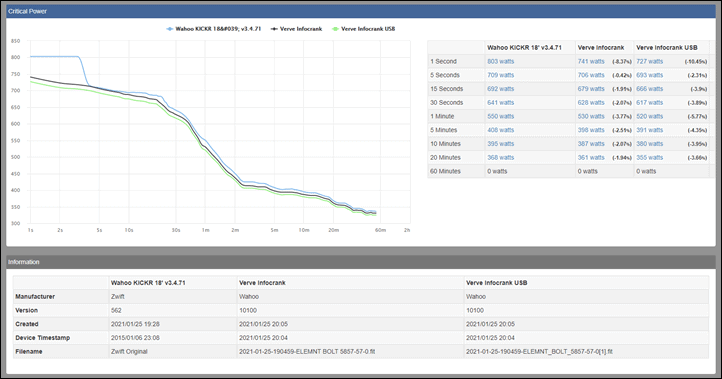Screen dimensions: 722x379
Task: Open 530 watts link in 1 Minute row
Action: pyautogui.click(x=591, y=117)
